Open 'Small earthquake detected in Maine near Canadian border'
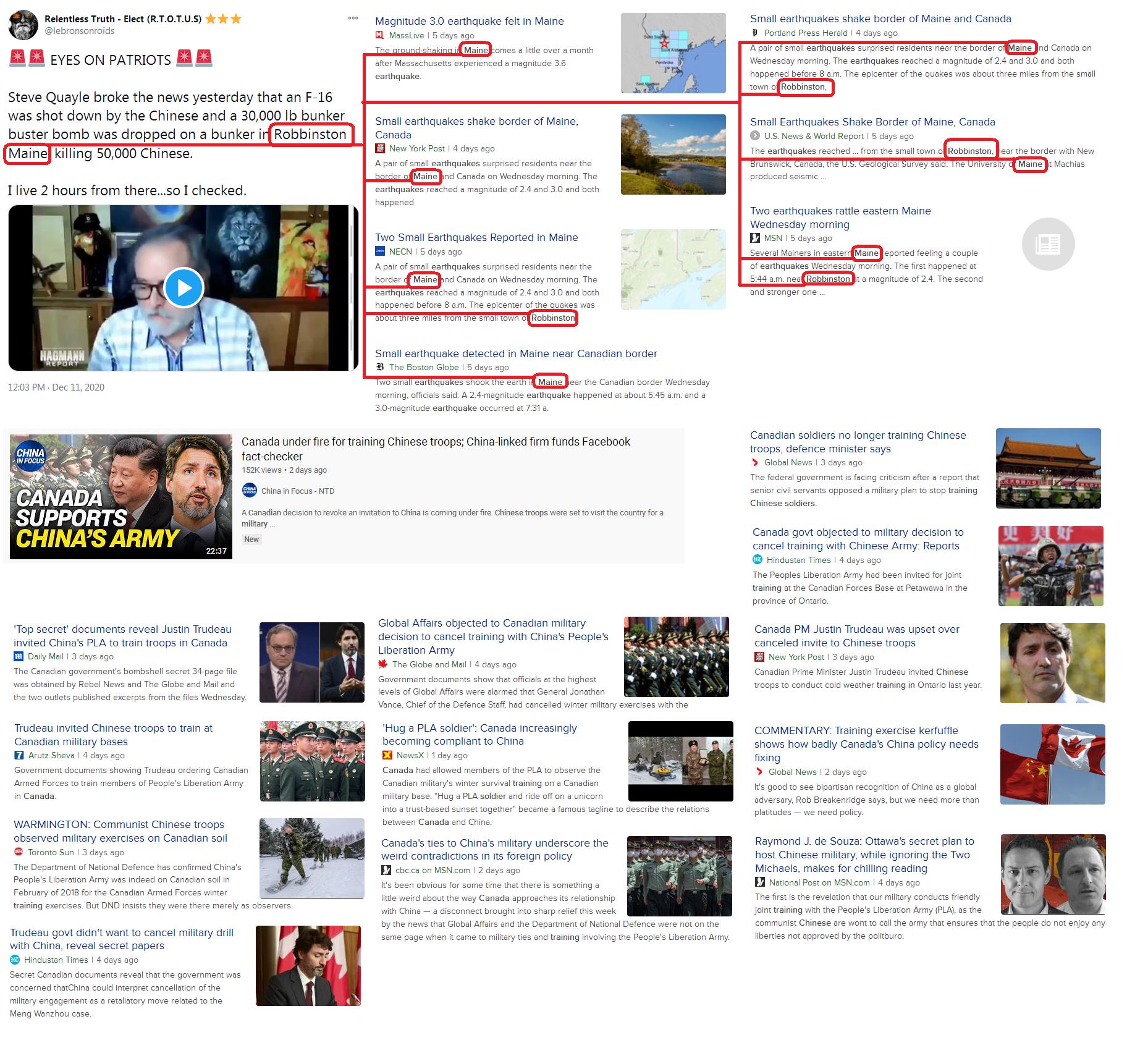This screenshot has height=1040, width=1148. (x=516, y=353)
